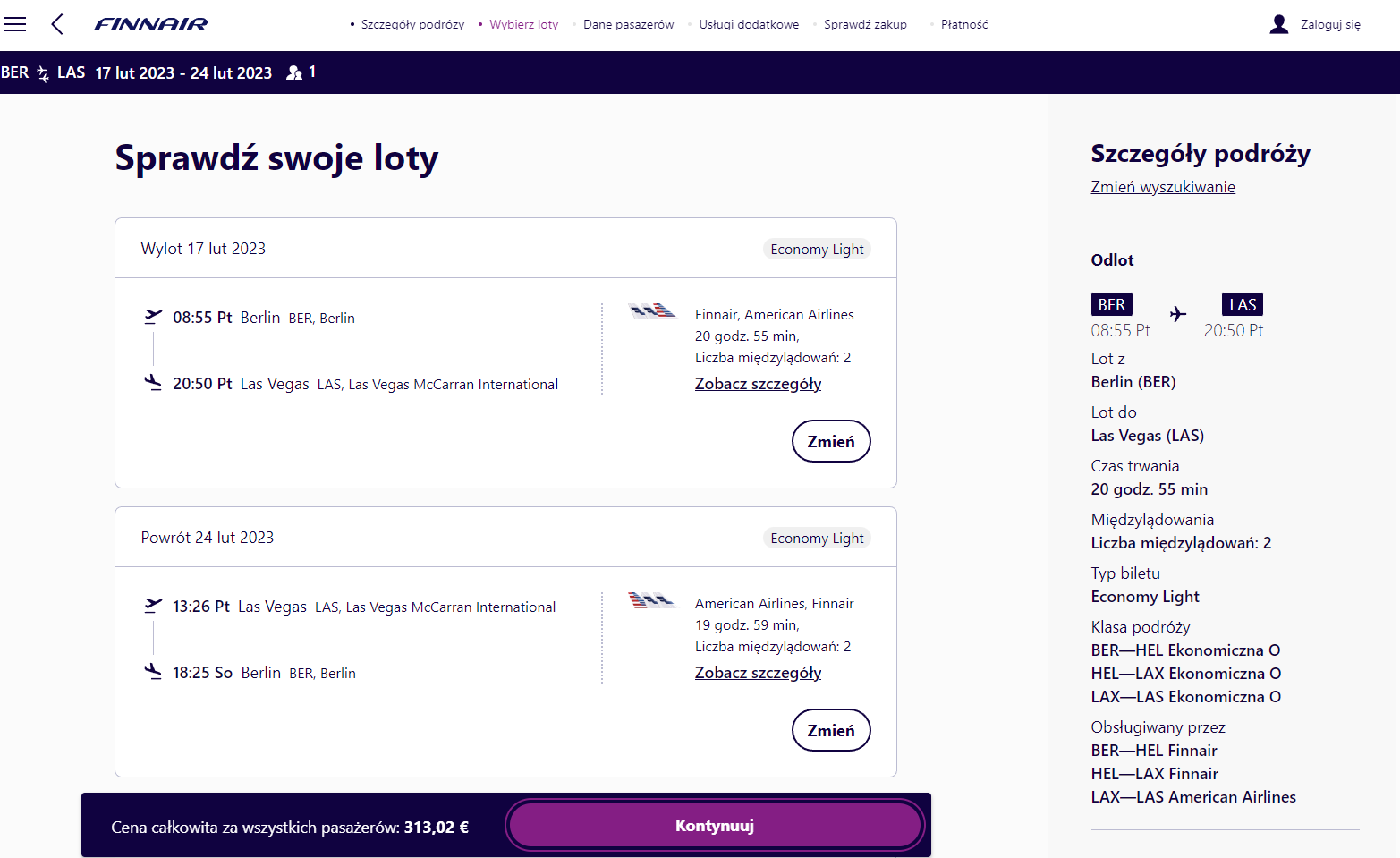The height and width of the screenshot is (858, 1400).
Task: Open the hamburger menu icon
Action: [15, 24]
